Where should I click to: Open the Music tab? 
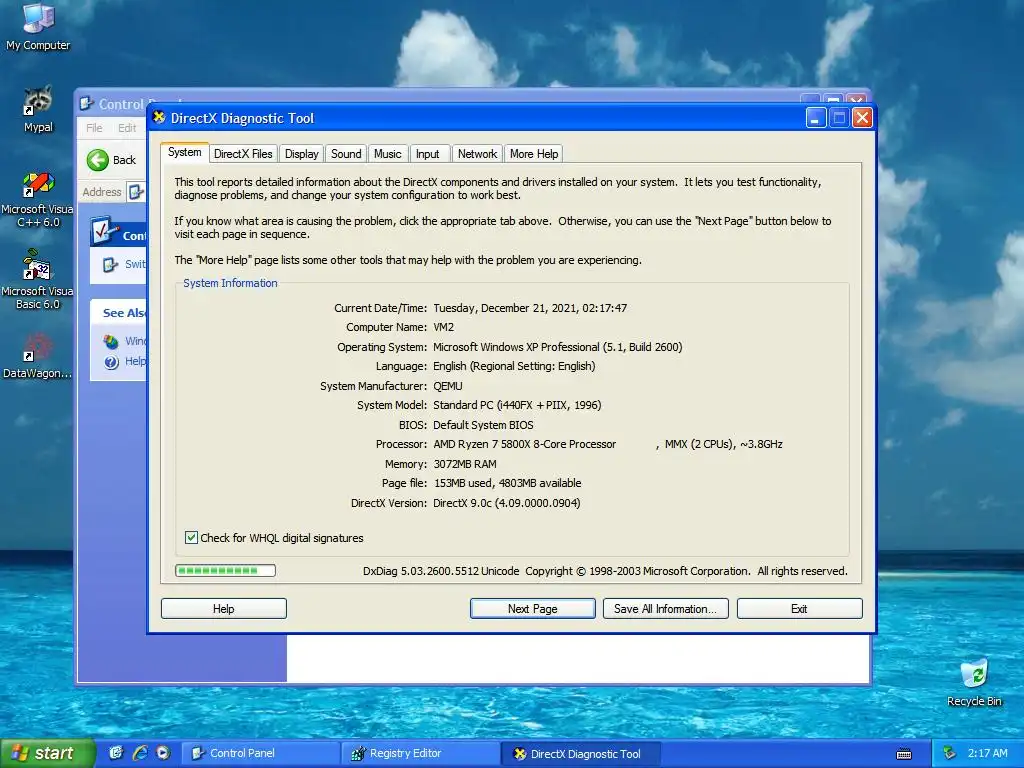point(387,154)
